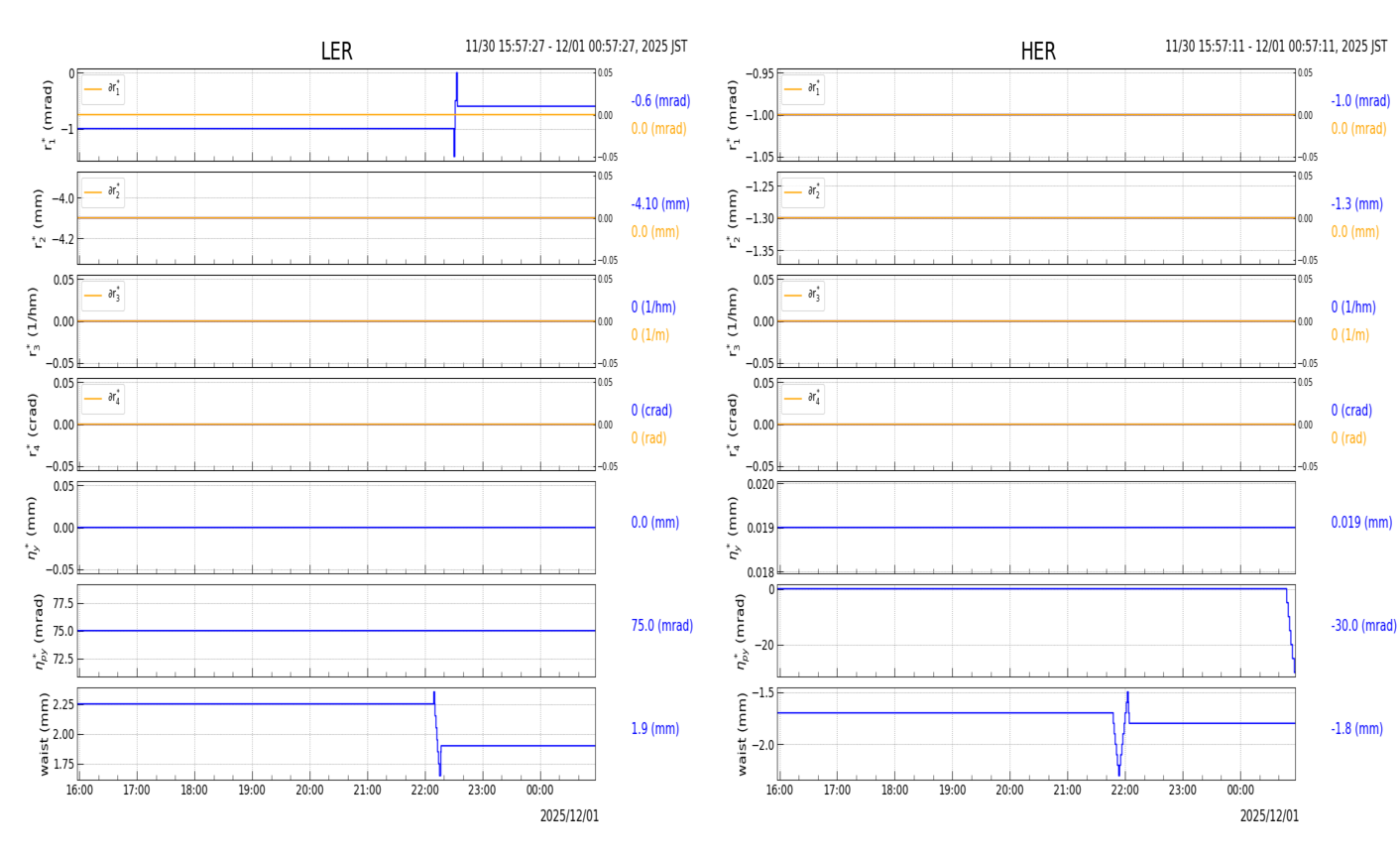Viewport: 1400px width, 857px height.
Task: Click the LER r3* (1/hm) axis label
Action: 34,321
